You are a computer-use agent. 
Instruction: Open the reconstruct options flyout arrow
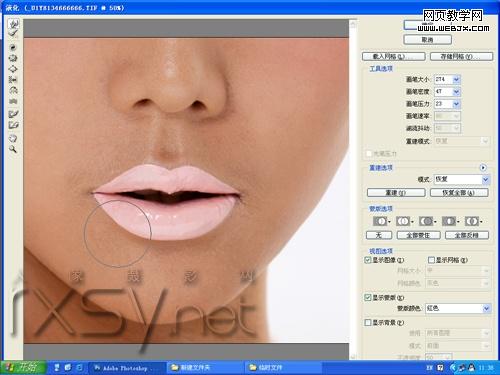coord(483,167)
